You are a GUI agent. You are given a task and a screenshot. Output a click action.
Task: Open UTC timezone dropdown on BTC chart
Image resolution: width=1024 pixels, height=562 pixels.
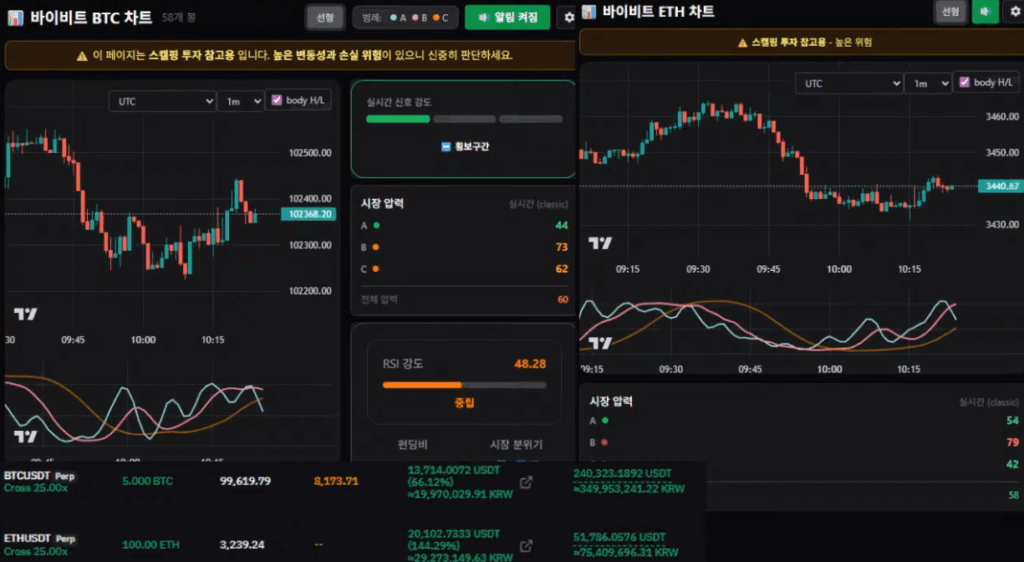163,101
